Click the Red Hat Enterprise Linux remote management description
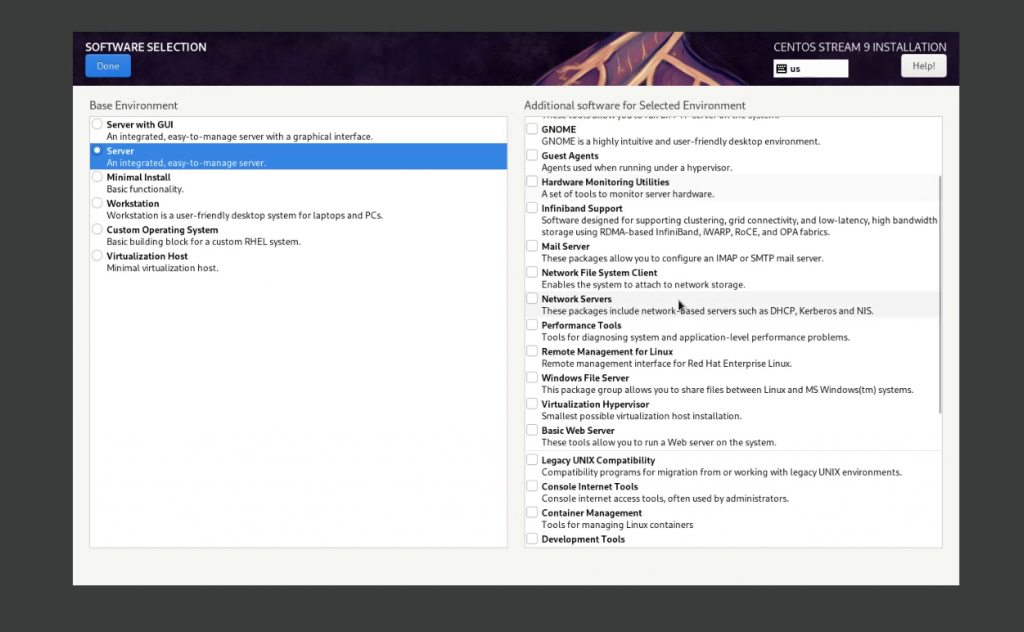 [x=667, y=364]
